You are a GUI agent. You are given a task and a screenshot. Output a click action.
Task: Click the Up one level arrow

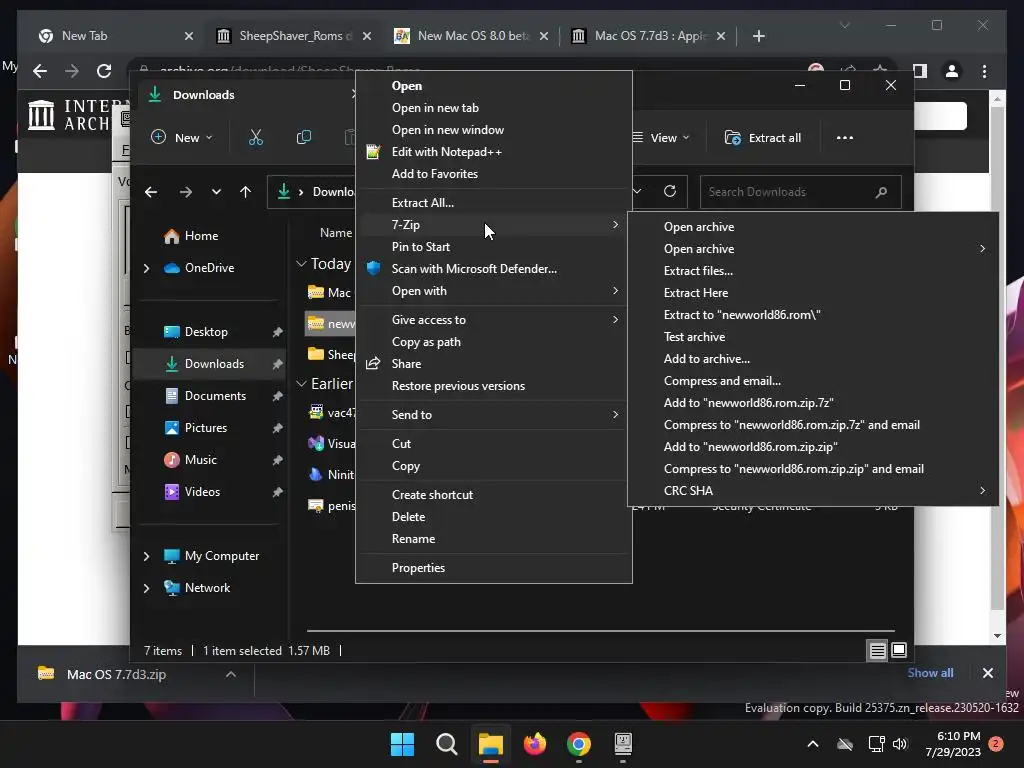coord(245,192)
